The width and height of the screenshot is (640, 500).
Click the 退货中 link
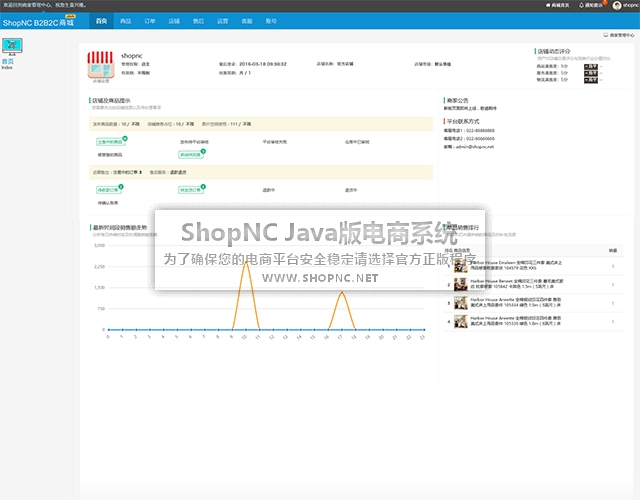351,190
